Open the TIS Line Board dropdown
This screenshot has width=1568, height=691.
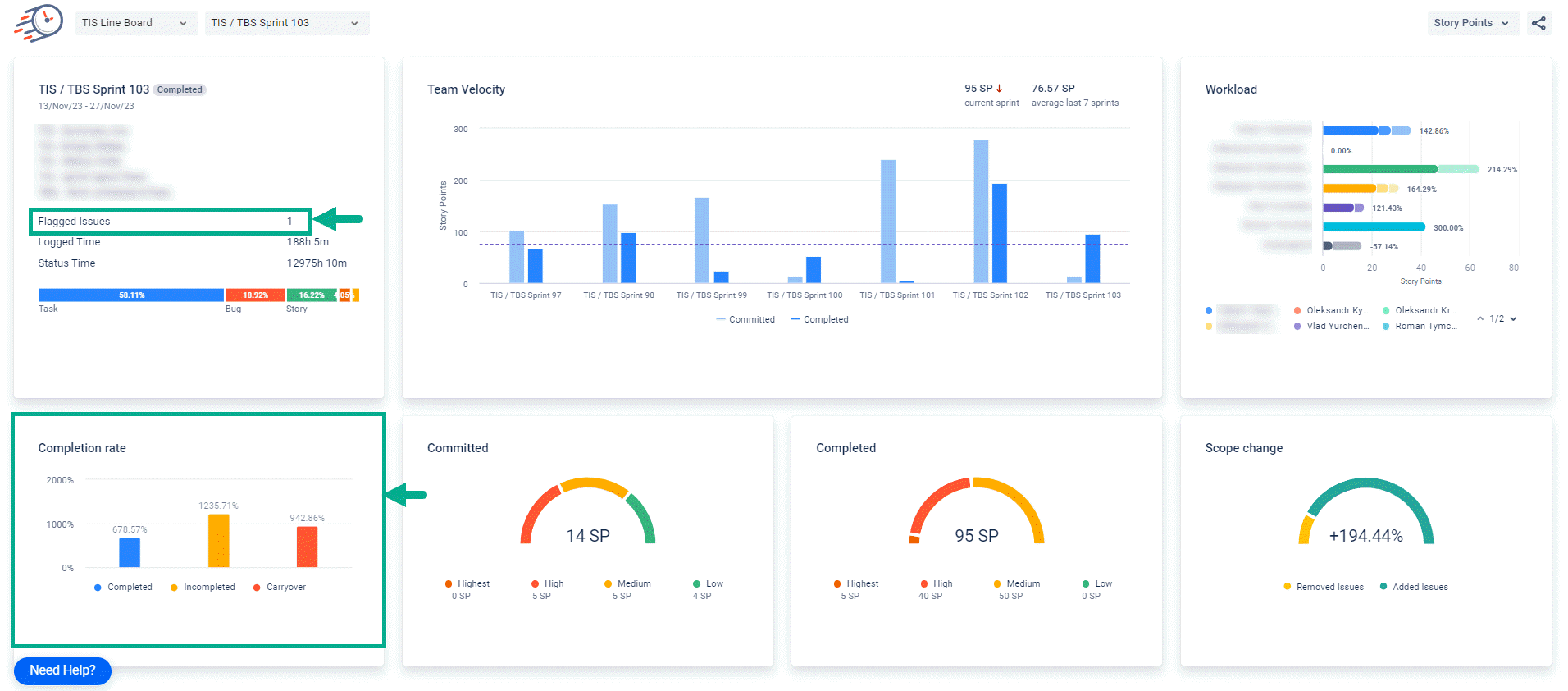[135, 23]
